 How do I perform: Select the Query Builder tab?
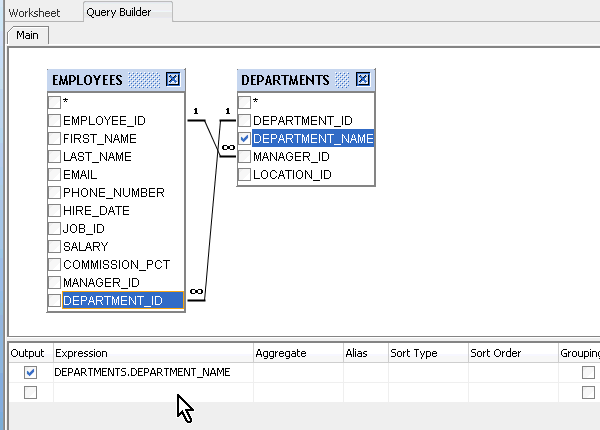tap(127, 13)
